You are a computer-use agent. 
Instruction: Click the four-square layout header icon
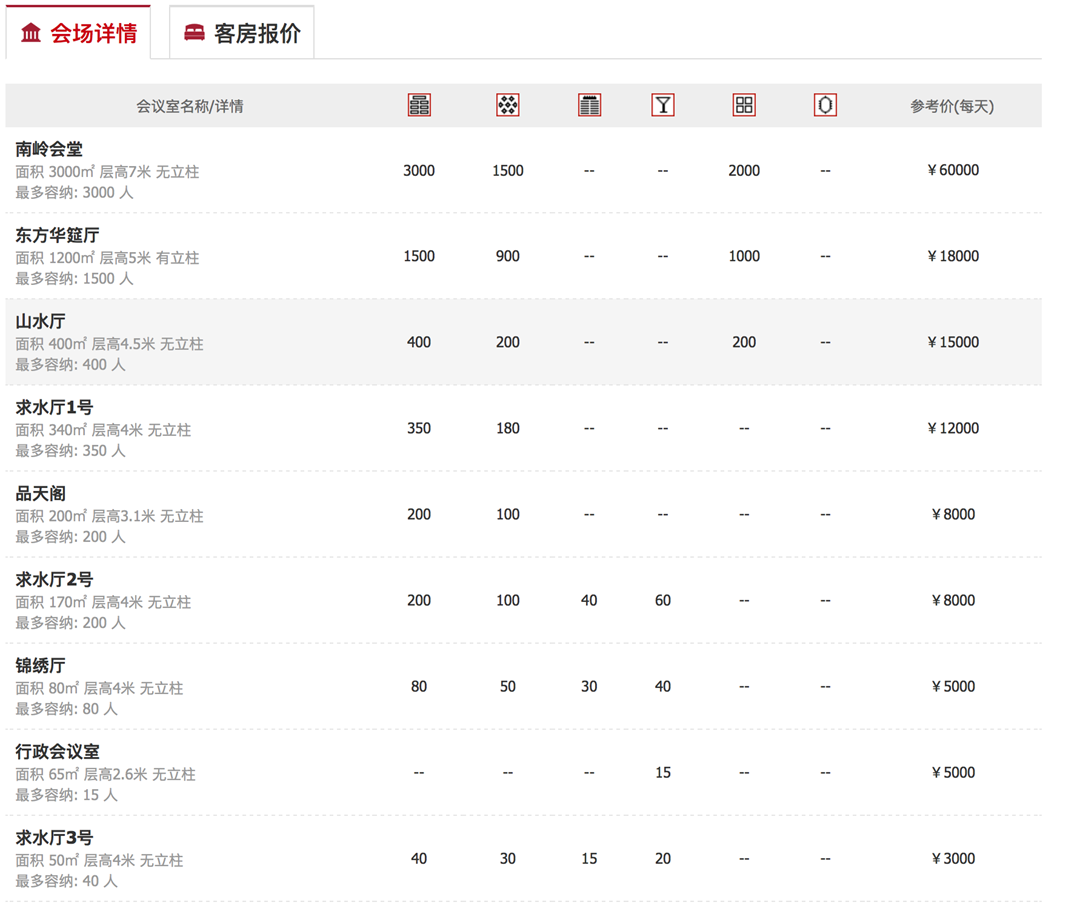click(x=744, y=105)
